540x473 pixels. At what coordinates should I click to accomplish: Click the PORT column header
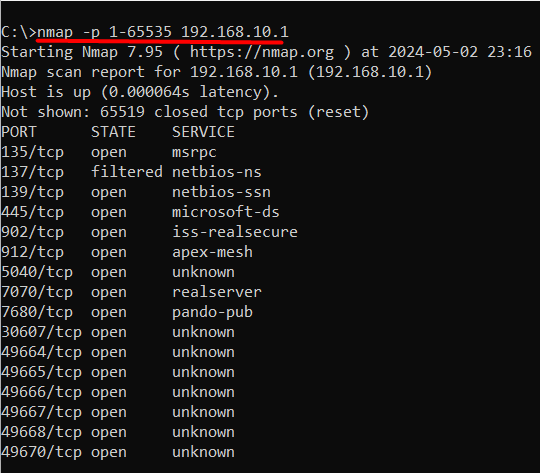19,132
